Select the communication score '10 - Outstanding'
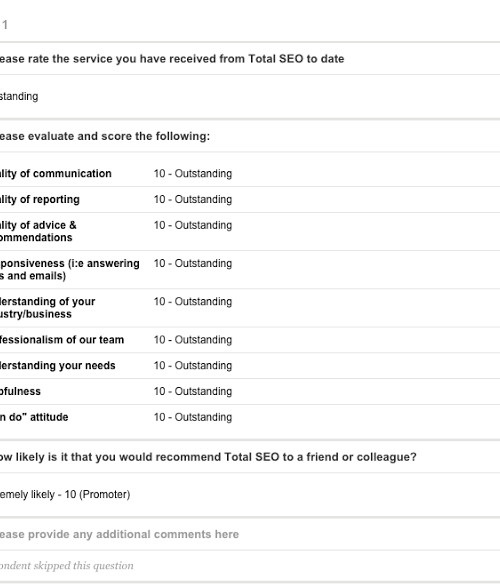500x587 pixels. [x=193, y=174]
